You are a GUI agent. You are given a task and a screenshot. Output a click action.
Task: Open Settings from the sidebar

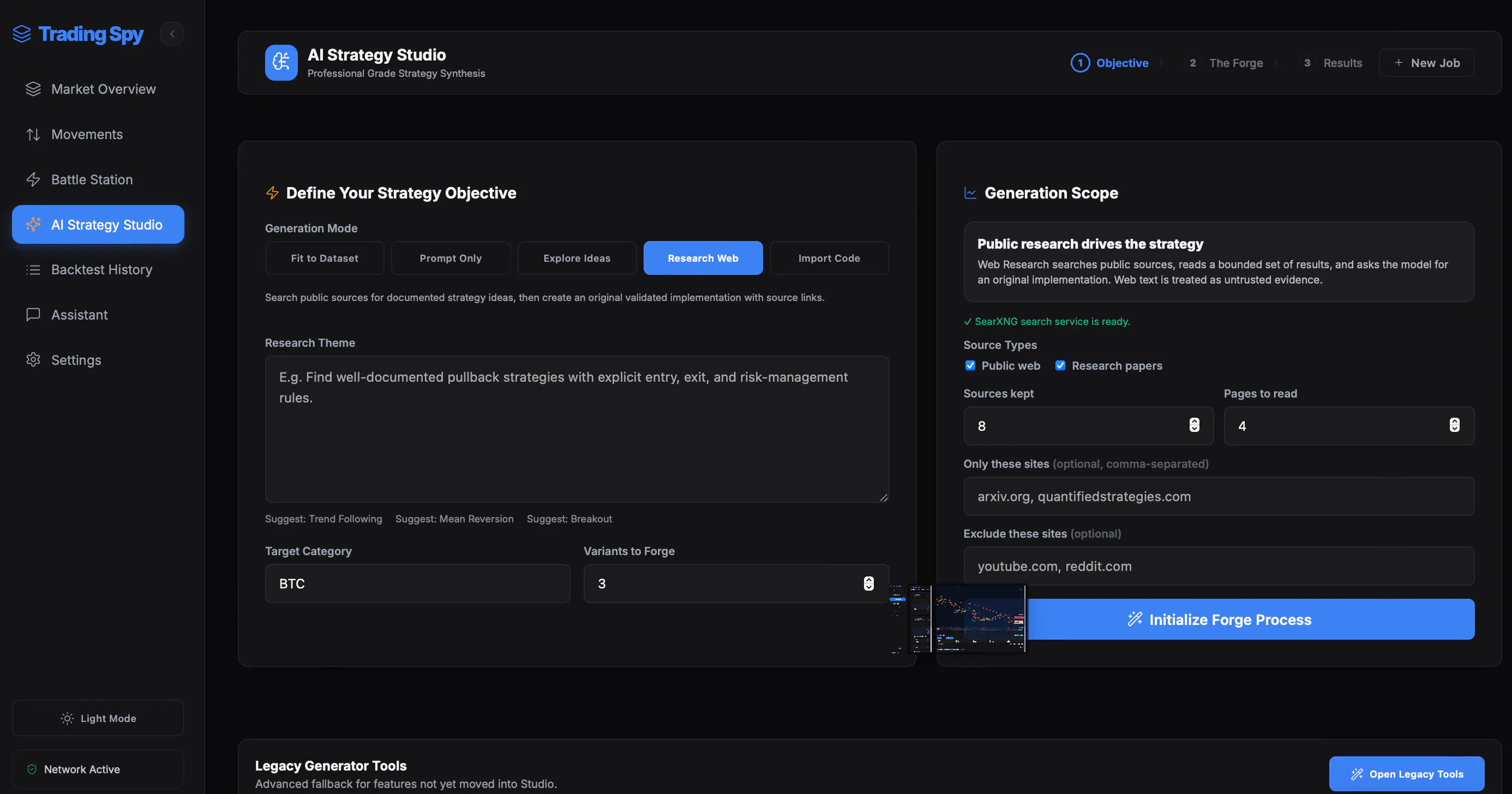pyautogui.click(x=98, y=360)
